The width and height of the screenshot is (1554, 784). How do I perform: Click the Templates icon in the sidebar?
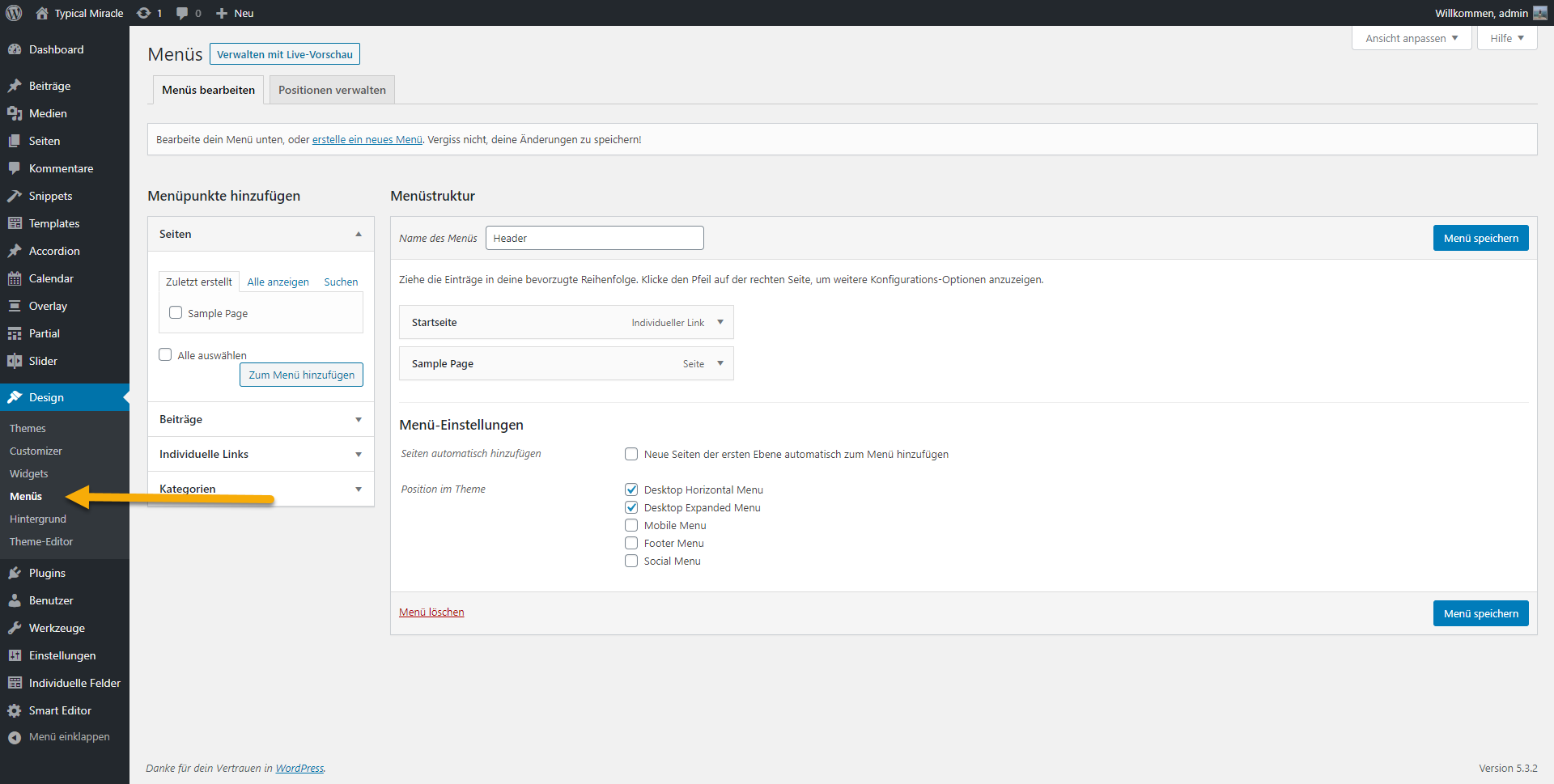point(15,223)
